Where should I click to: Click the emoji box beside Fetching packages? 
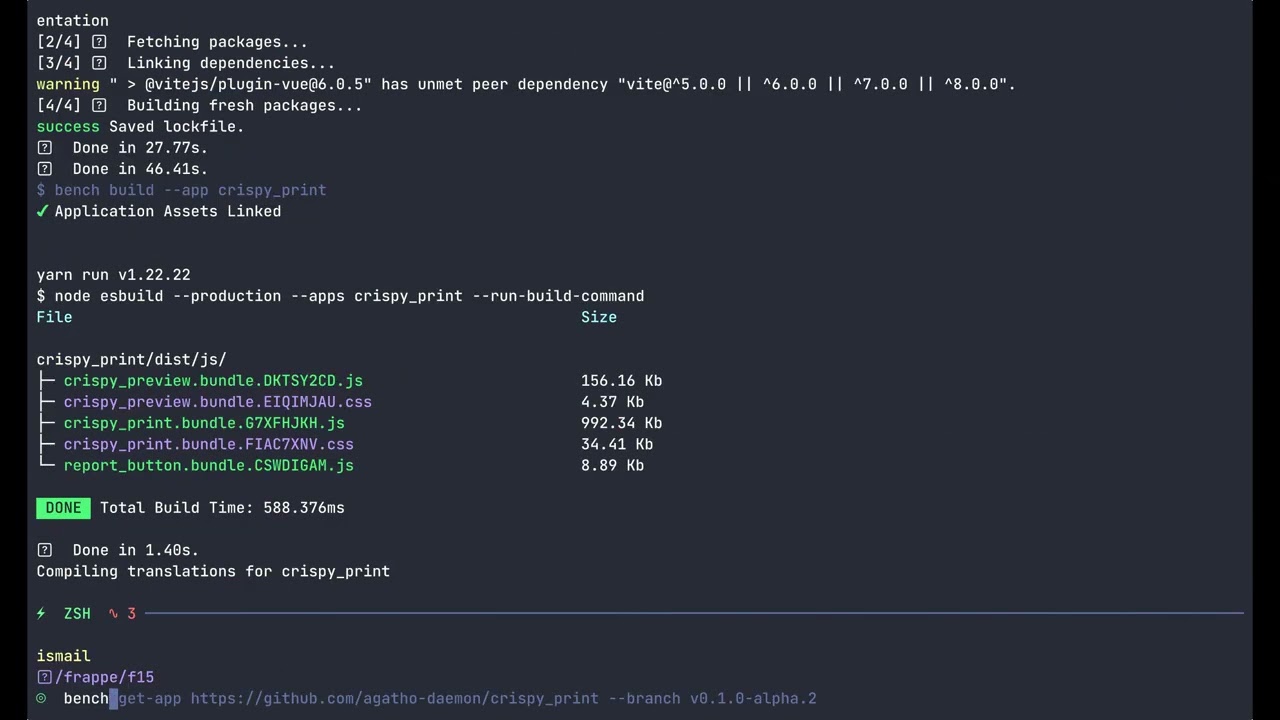click(99, 42)
